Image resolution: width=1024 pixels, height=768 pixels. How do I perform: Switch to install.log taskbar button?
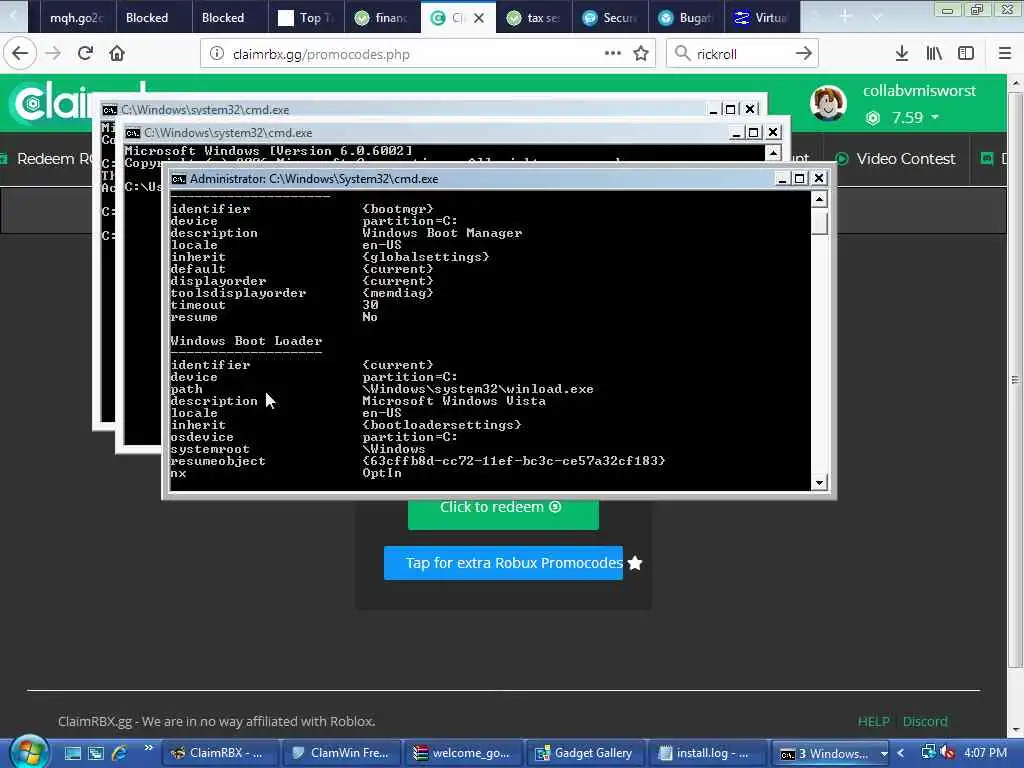click(x=707, y=754)
